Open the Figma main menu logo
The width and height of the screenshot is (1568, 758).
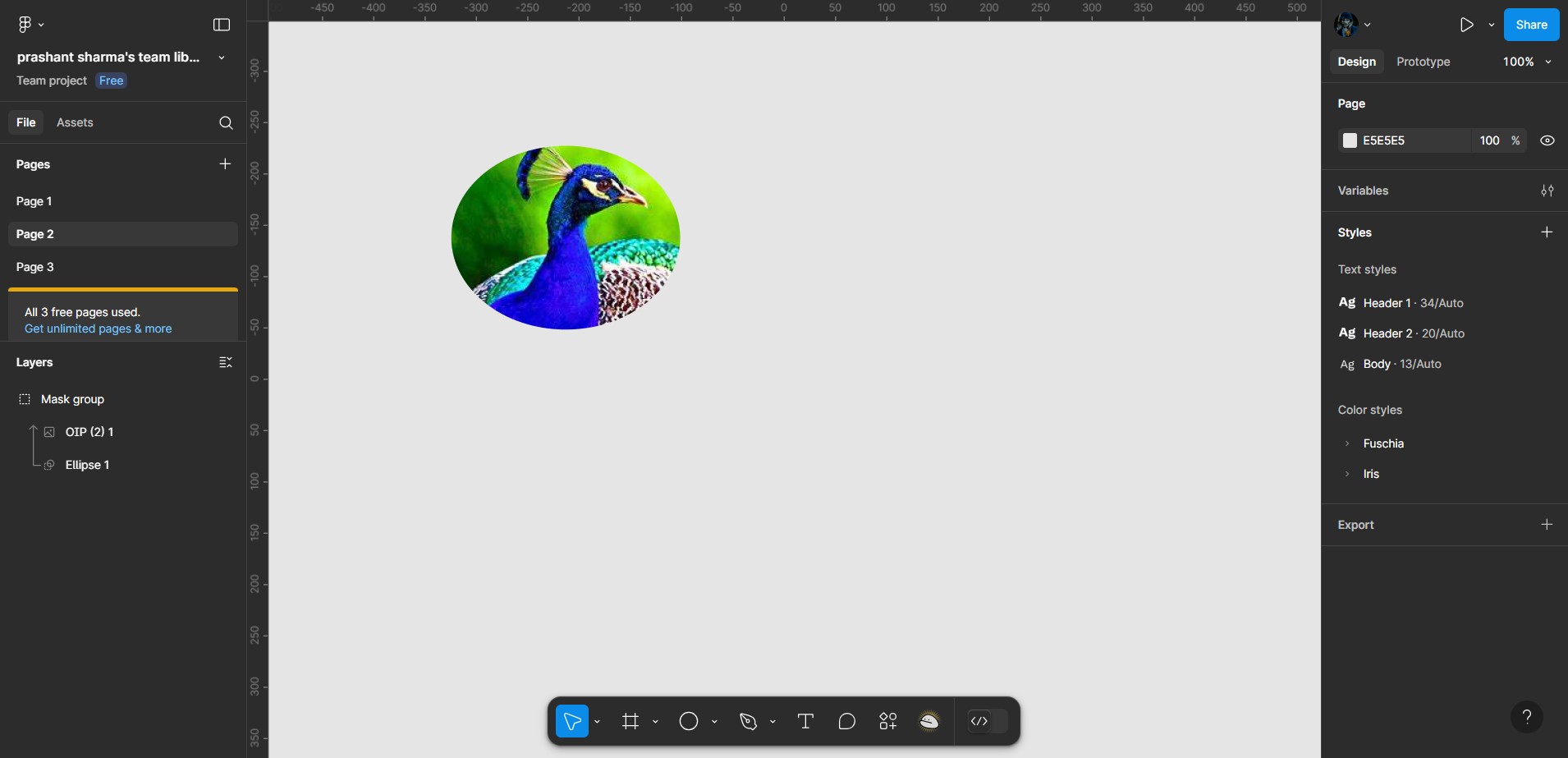coord(25,25)
